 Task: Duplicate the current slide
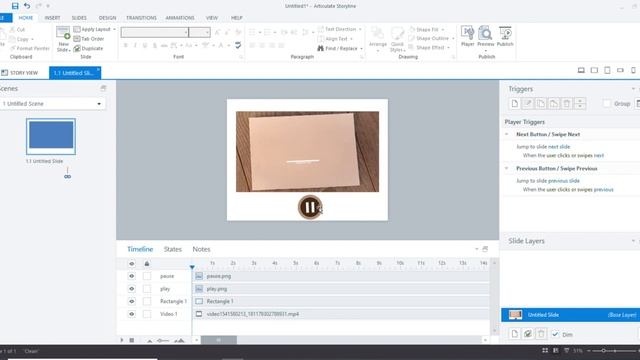point(89,48)
